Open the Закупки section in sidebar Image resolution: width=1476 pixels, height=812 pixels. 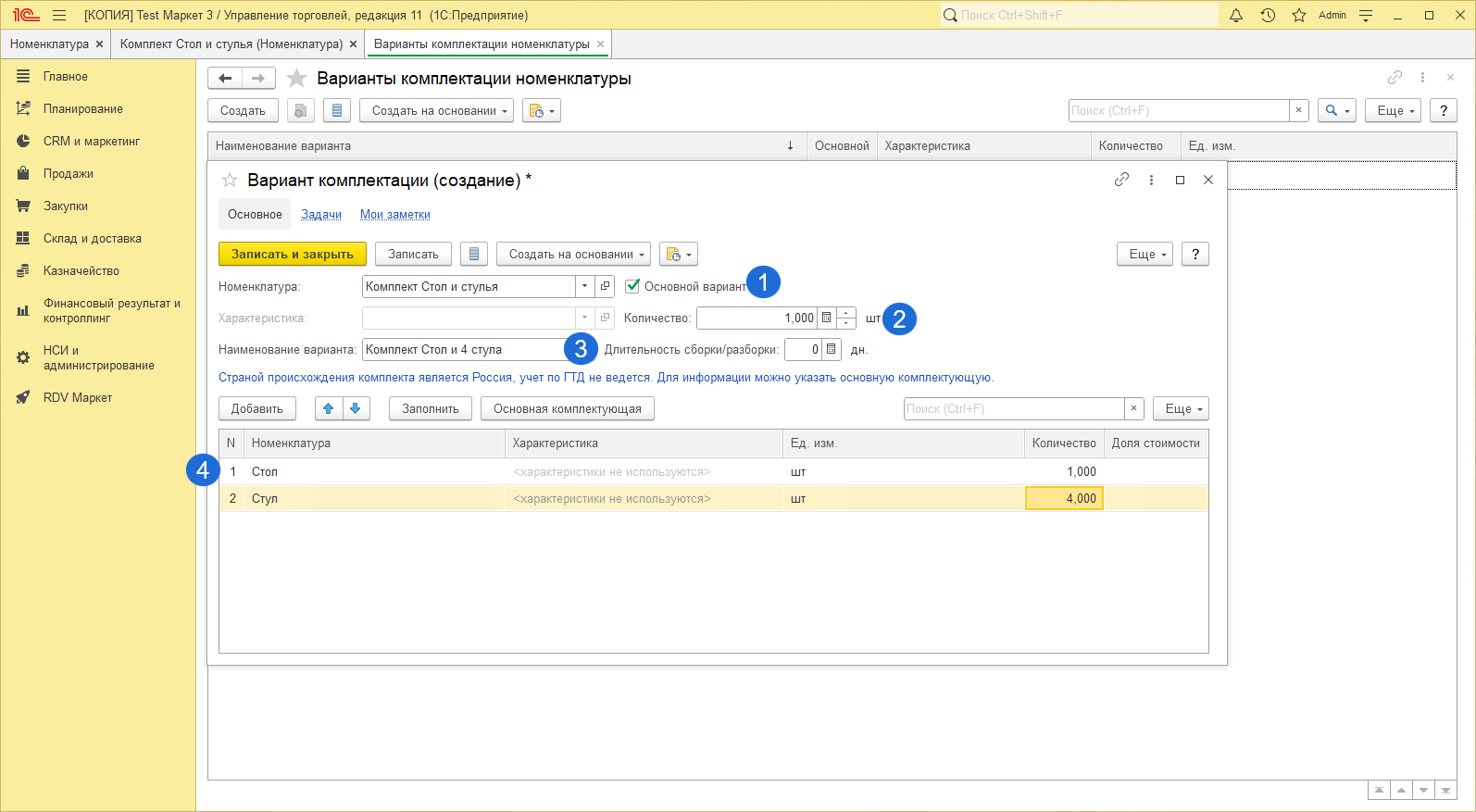(65, 206)
